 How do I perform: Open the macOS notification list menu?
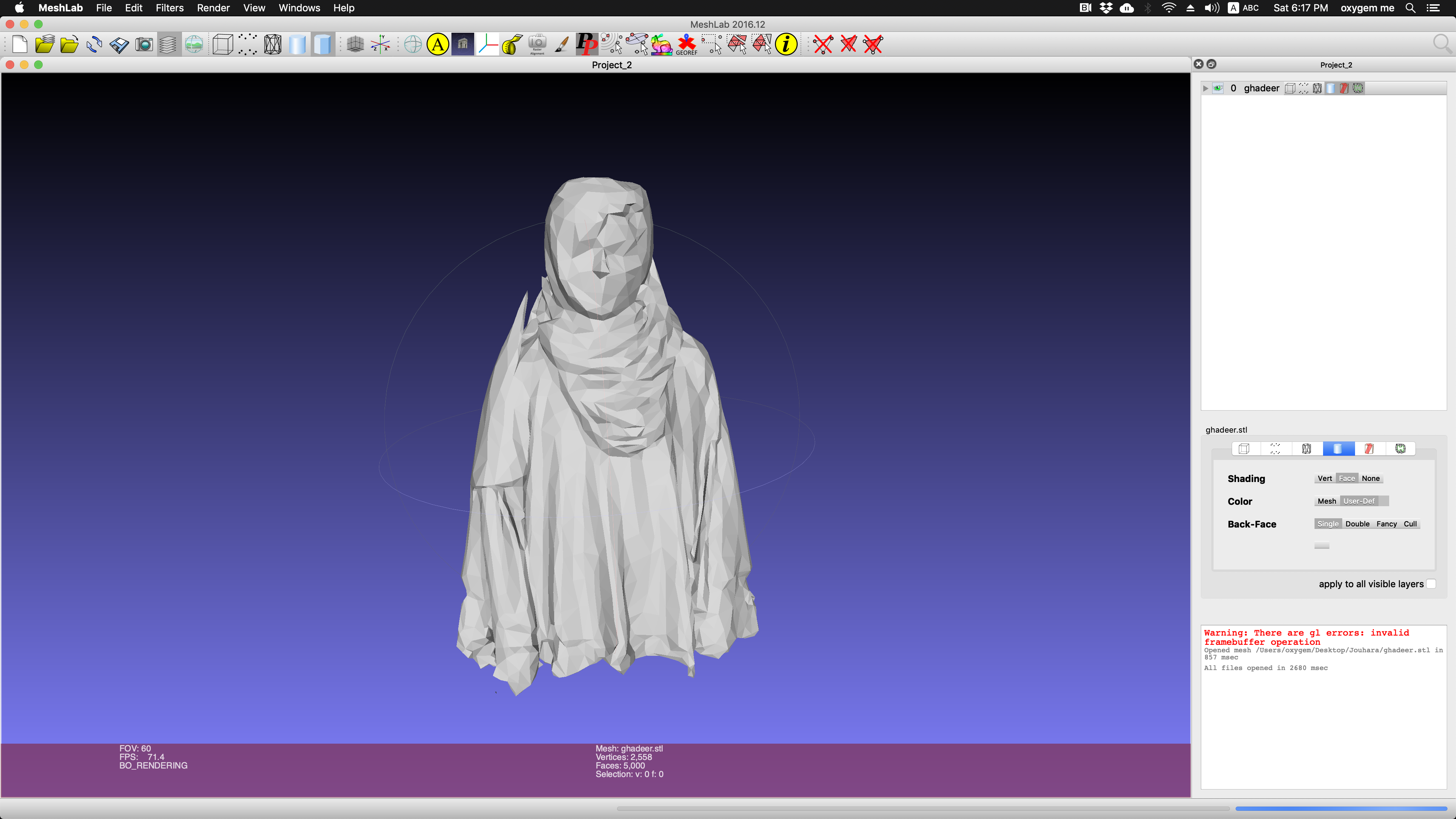pos(1433,8)
